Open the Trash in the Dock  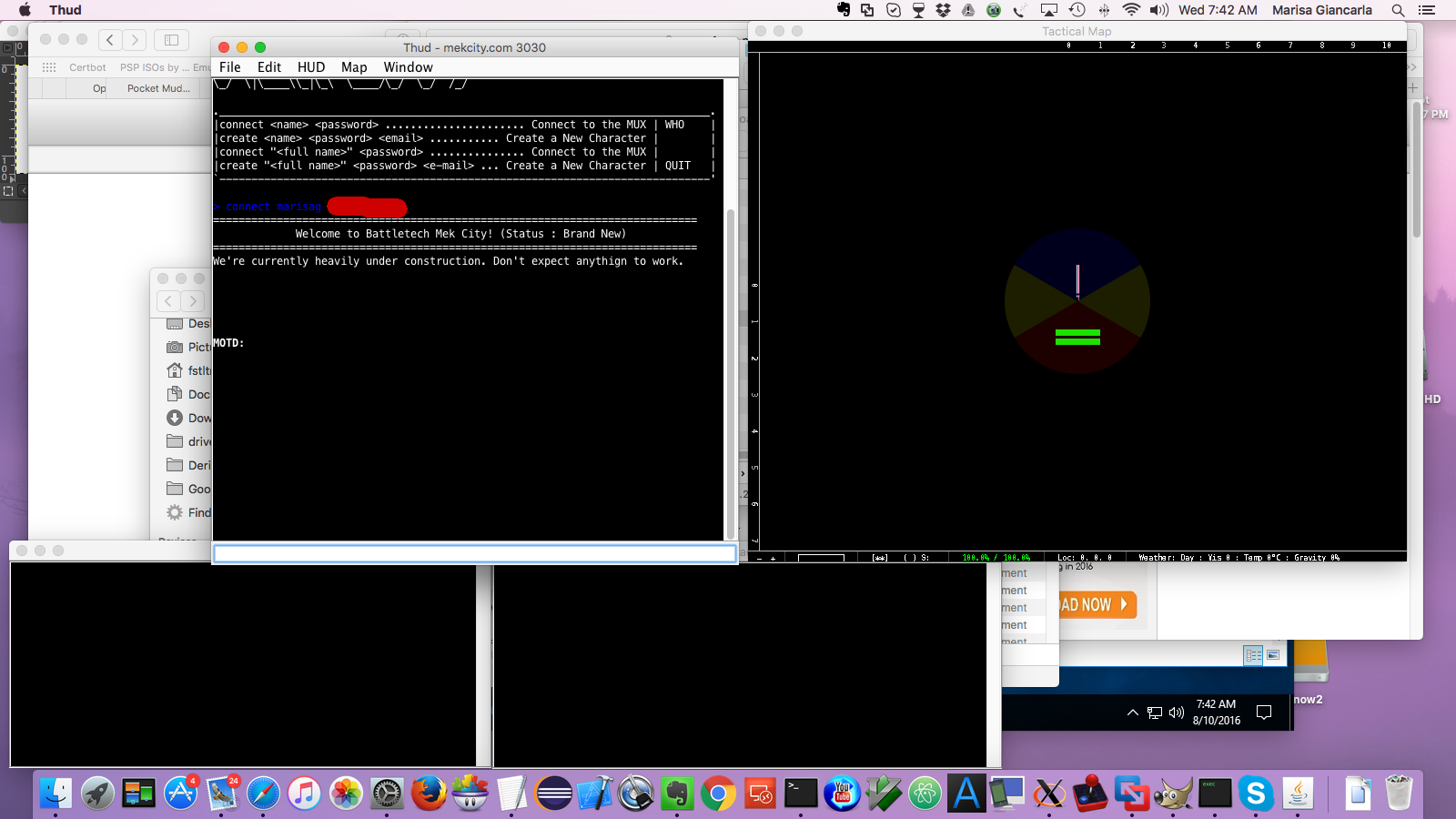click(x=1399, y=794)
